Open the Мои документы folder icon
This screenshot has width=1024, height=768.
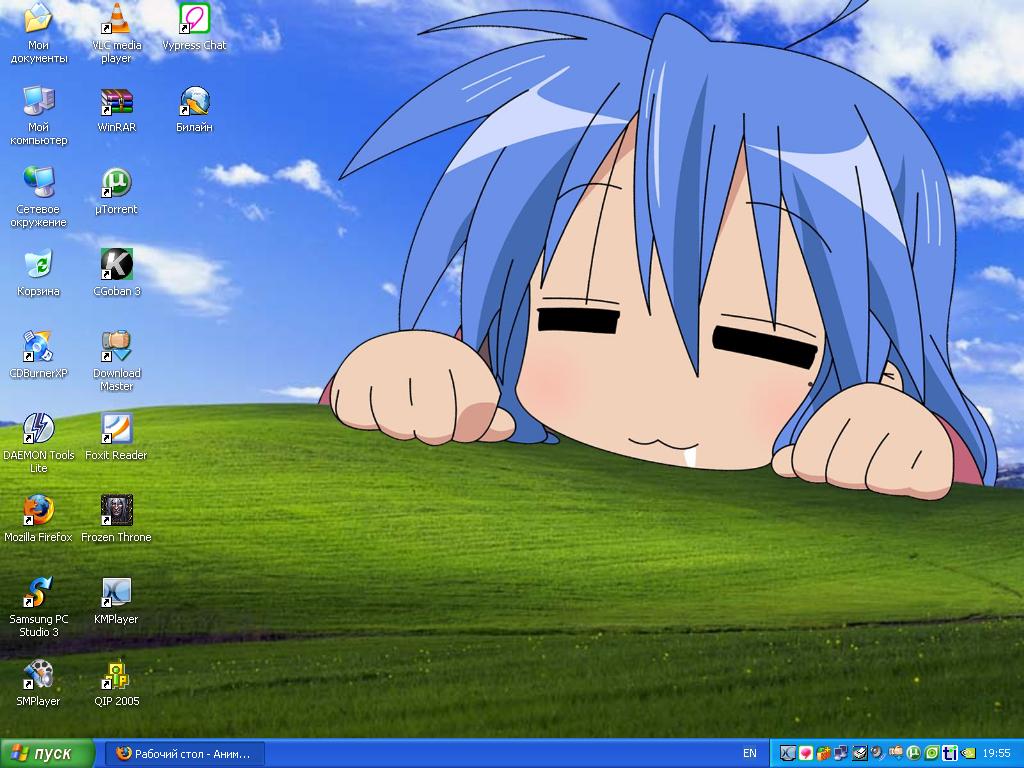[x=39, y=34]
